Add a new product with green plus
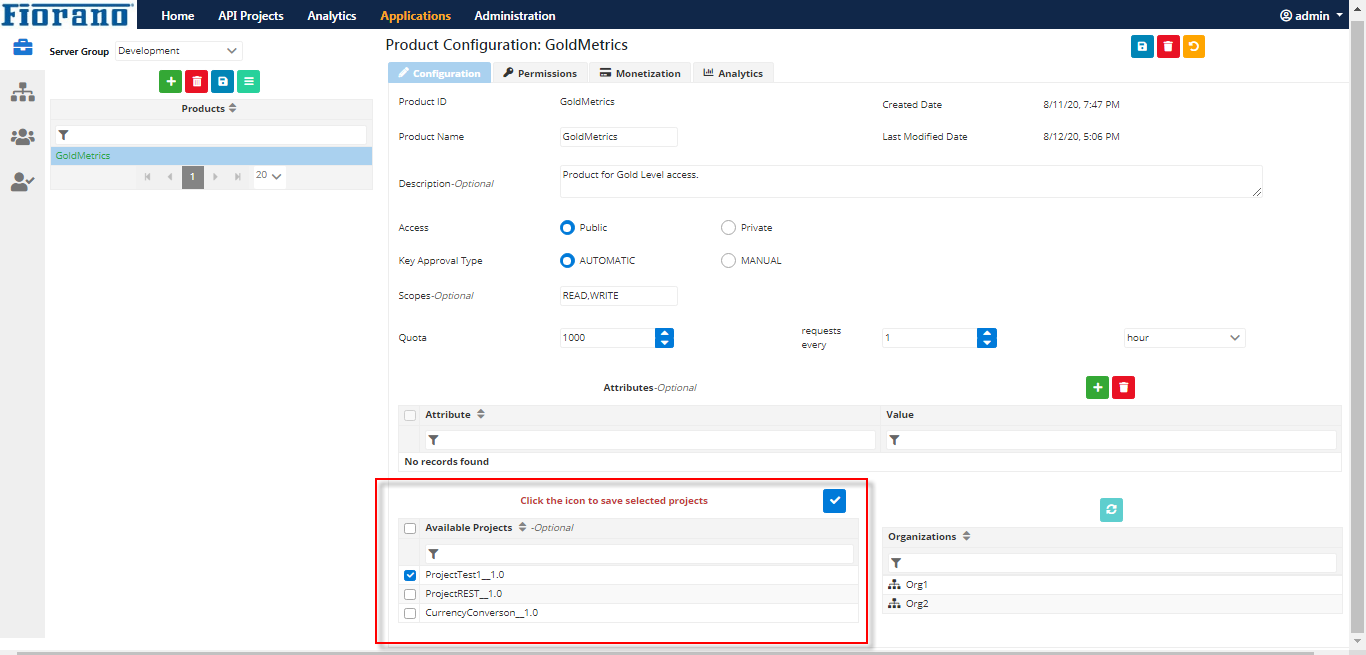The image size is (1366, 655). 170,82
